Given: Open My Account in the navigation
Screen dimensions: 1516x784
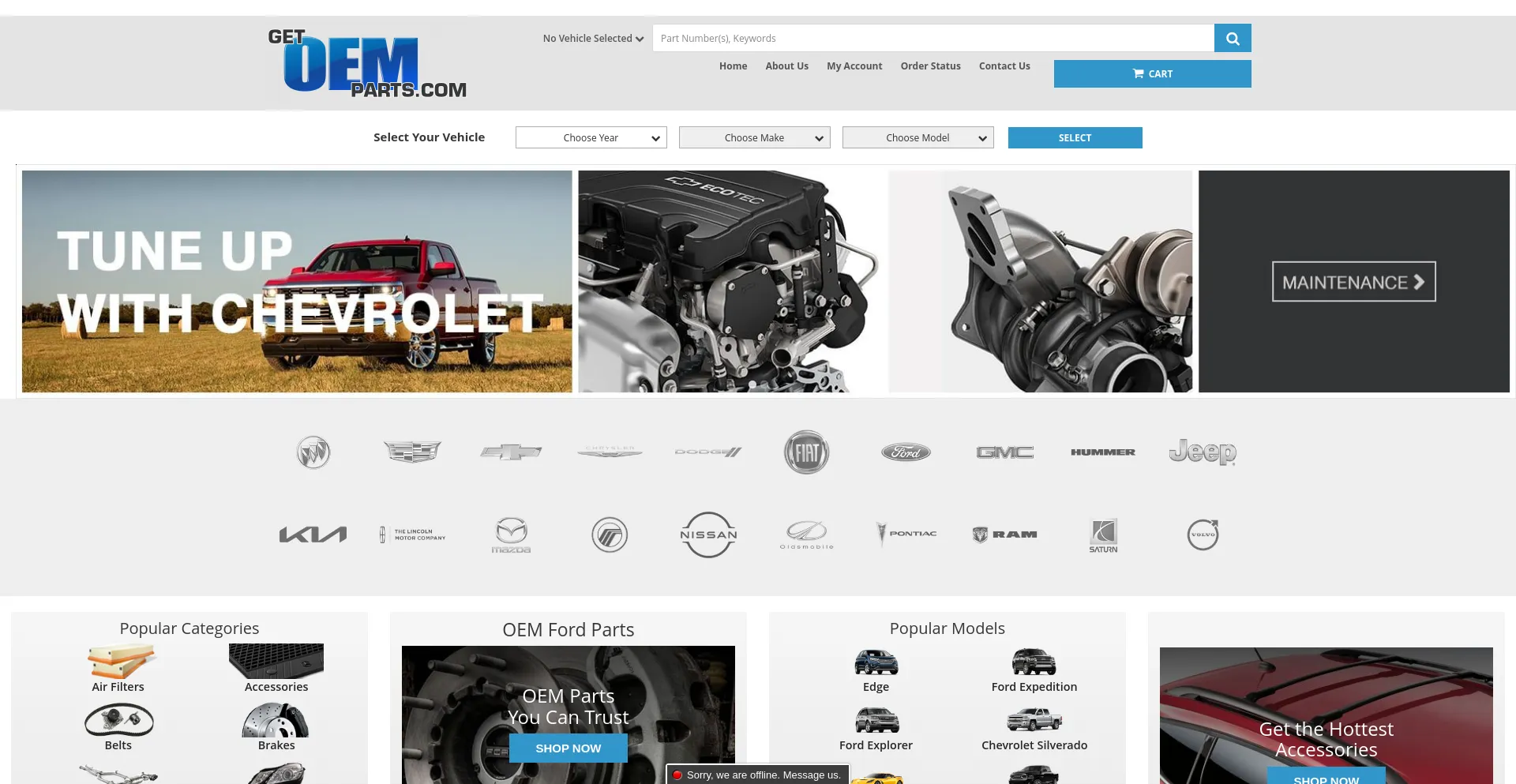Looking at the screenshot, I should [854, 66].
